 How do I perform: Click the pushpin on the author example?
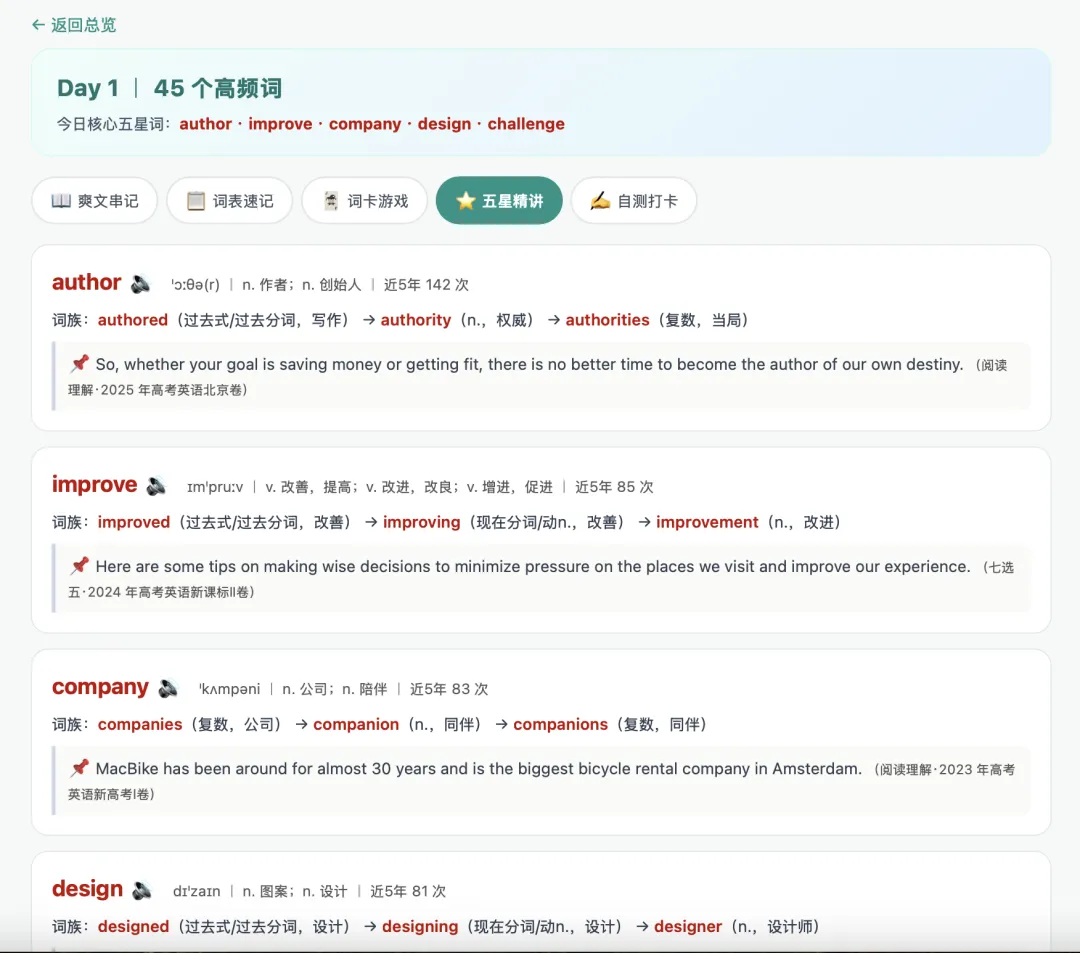pos(79,363)
